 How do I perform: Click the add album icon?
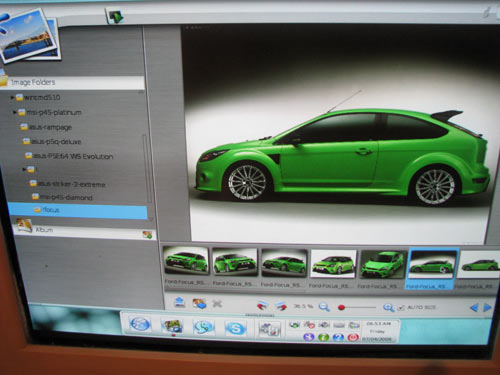(x=147, y=235)
